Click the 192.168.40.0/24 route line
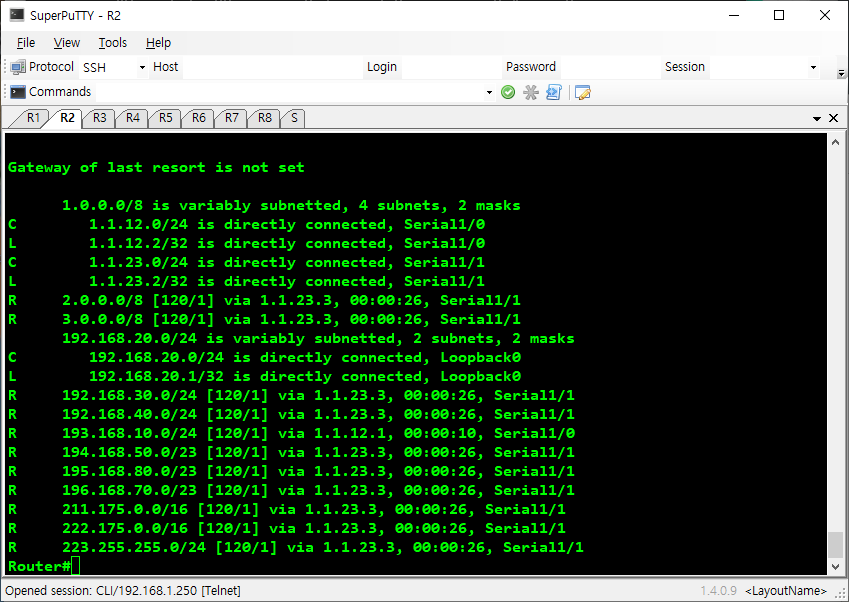The width and height of the screenshot is (849, 602). pyautogui.click(x=291, y=414)
